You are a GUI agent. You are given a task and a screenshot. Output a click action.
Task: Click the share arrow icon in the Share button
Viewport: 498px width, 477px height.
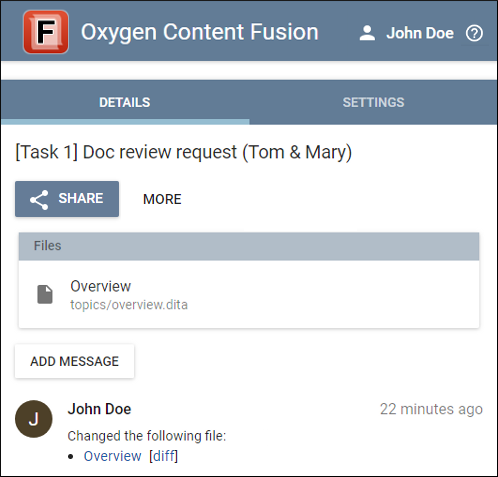pos(39,200)
